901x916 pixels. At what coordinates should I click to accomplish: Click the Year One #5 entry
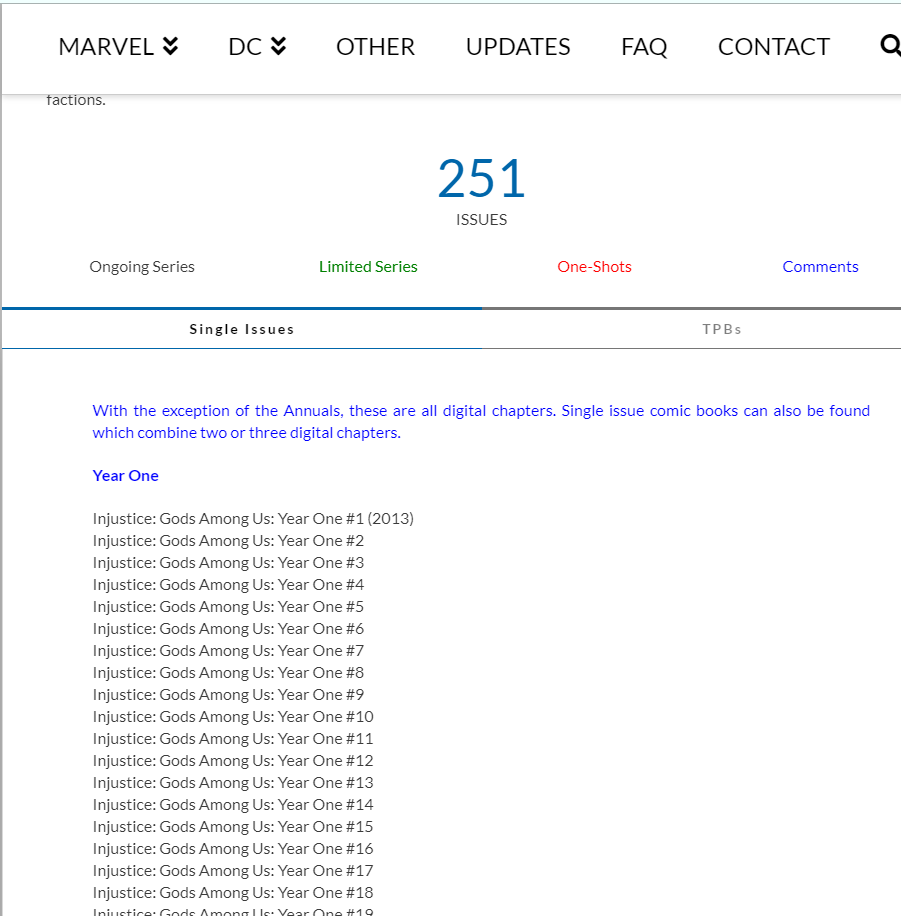pyautogui.click(x=228, y=607)
